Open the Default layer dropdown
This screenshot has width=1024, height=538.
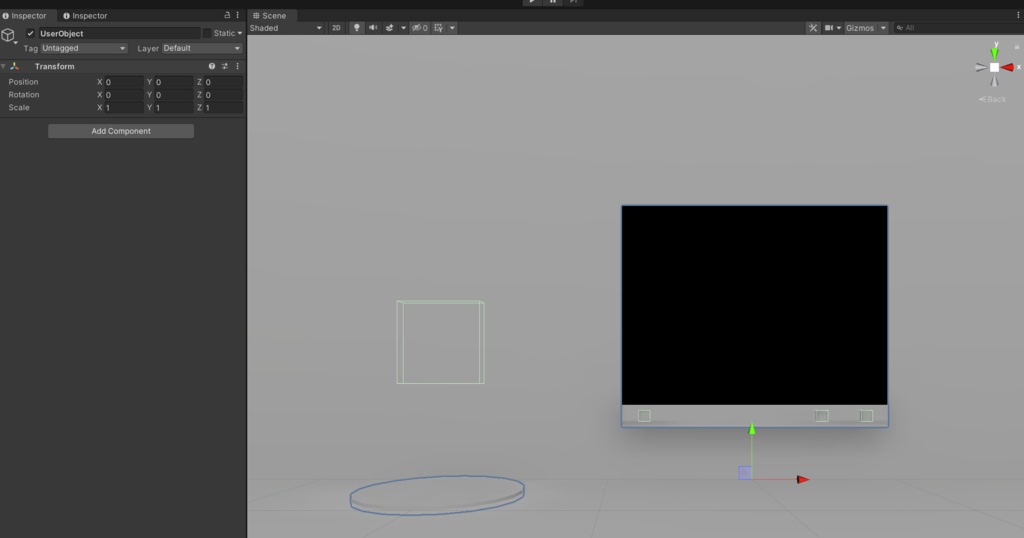(x=202, y=48)
